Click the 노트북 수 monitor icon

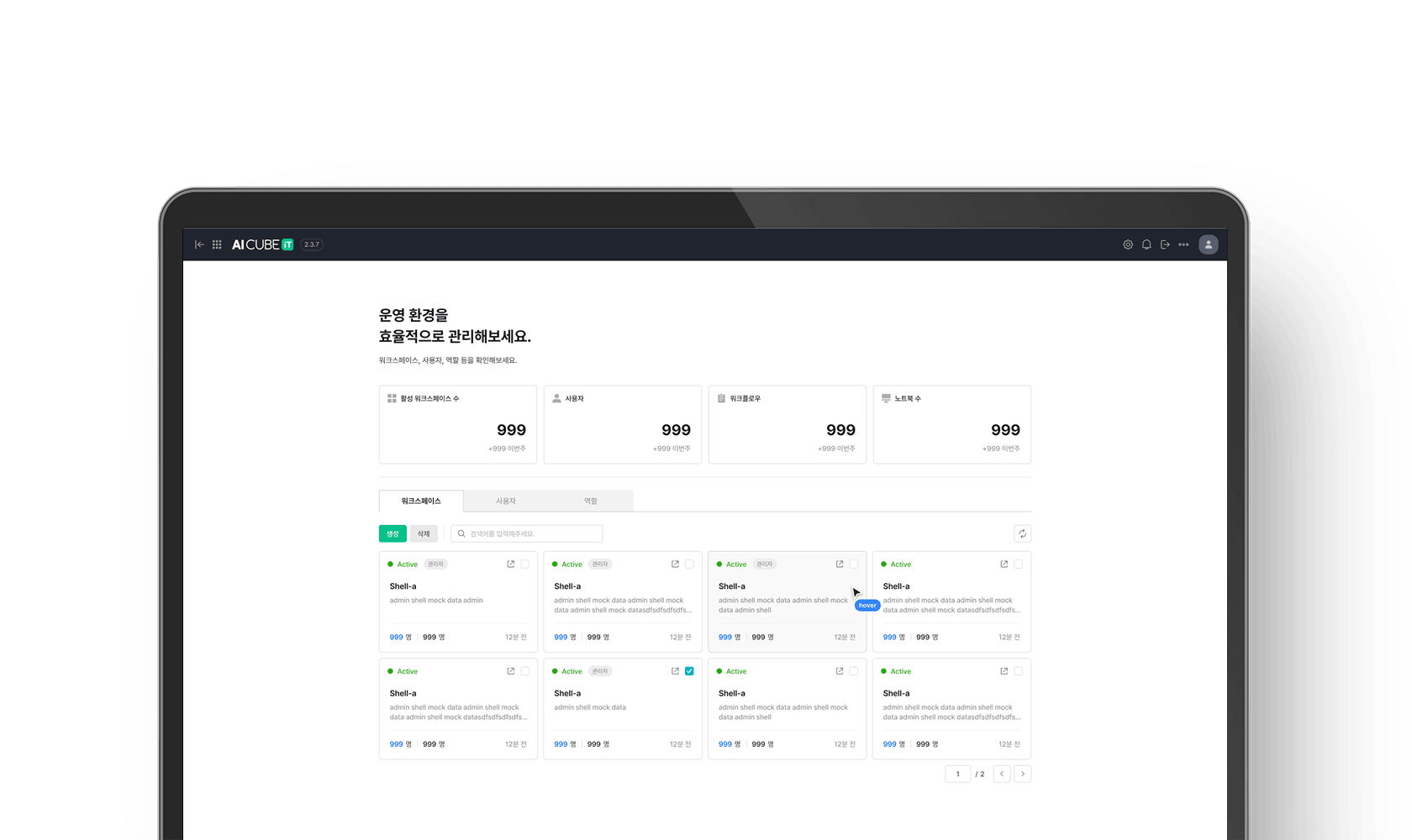pos(886,398)
